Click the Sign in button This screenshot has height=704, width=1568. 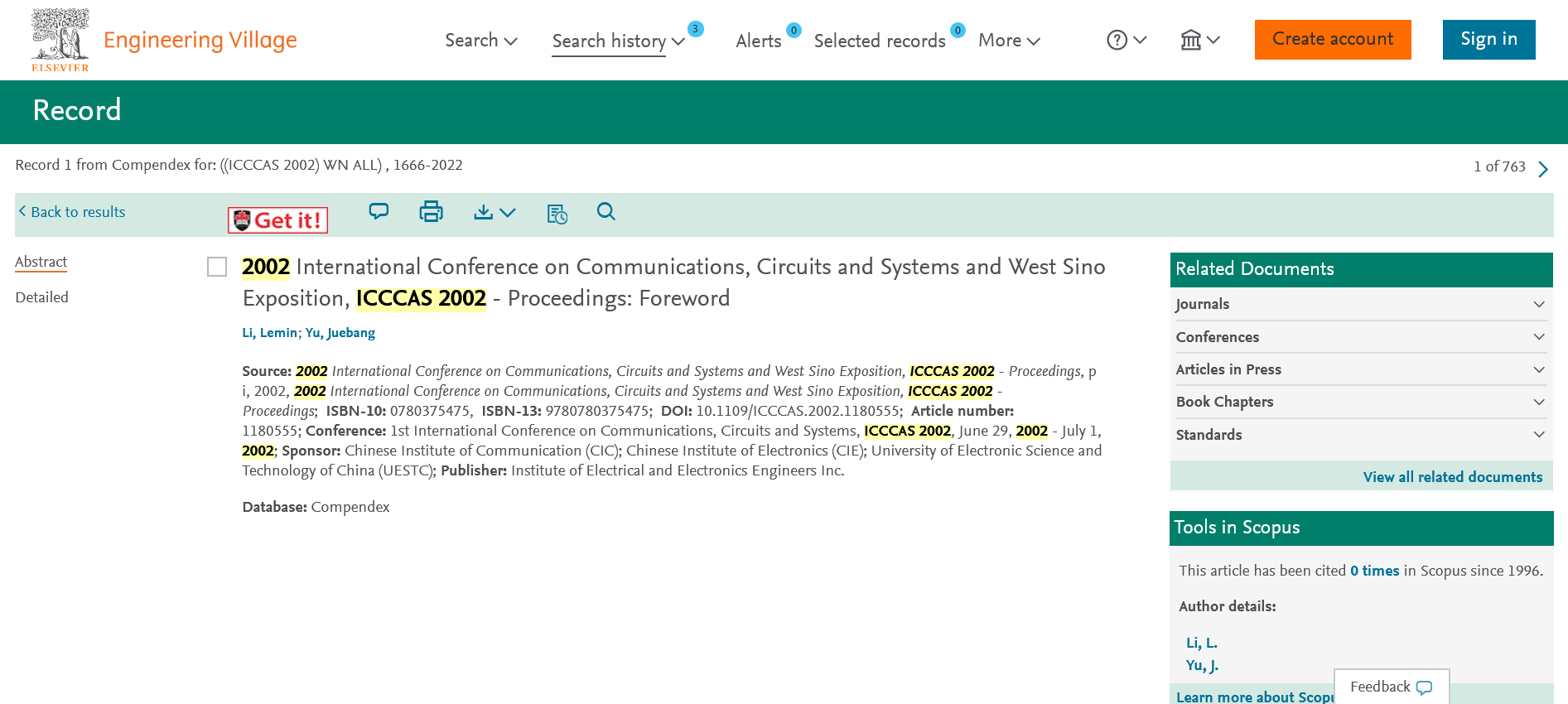click(x=1488, y=40)
